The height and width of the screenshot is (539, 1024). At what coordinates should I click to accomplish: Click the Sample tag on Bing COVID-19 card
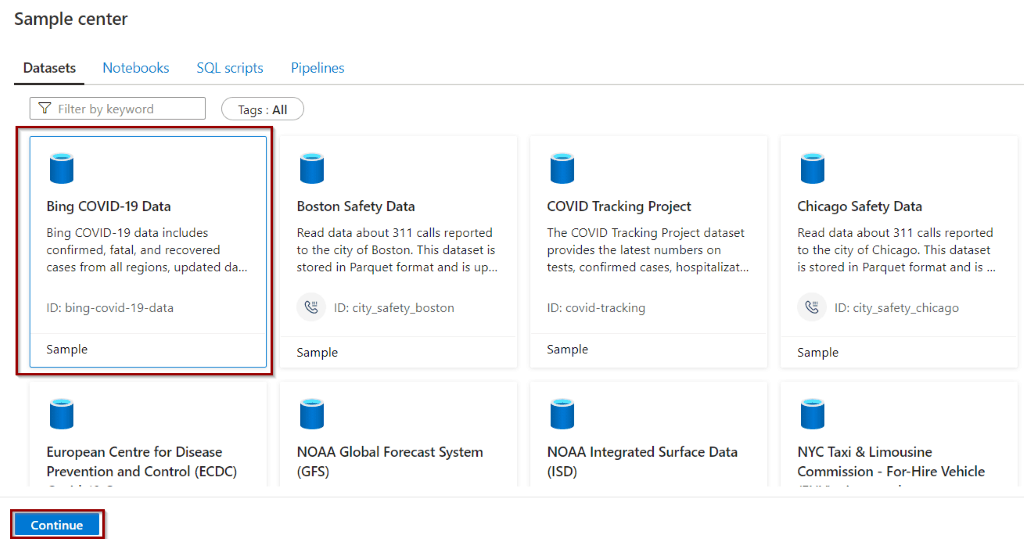click(x=67, y=350)
